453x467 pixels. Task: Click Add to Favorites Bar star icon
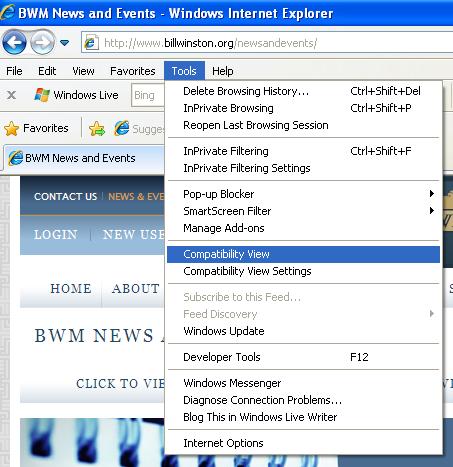point(97,129)
